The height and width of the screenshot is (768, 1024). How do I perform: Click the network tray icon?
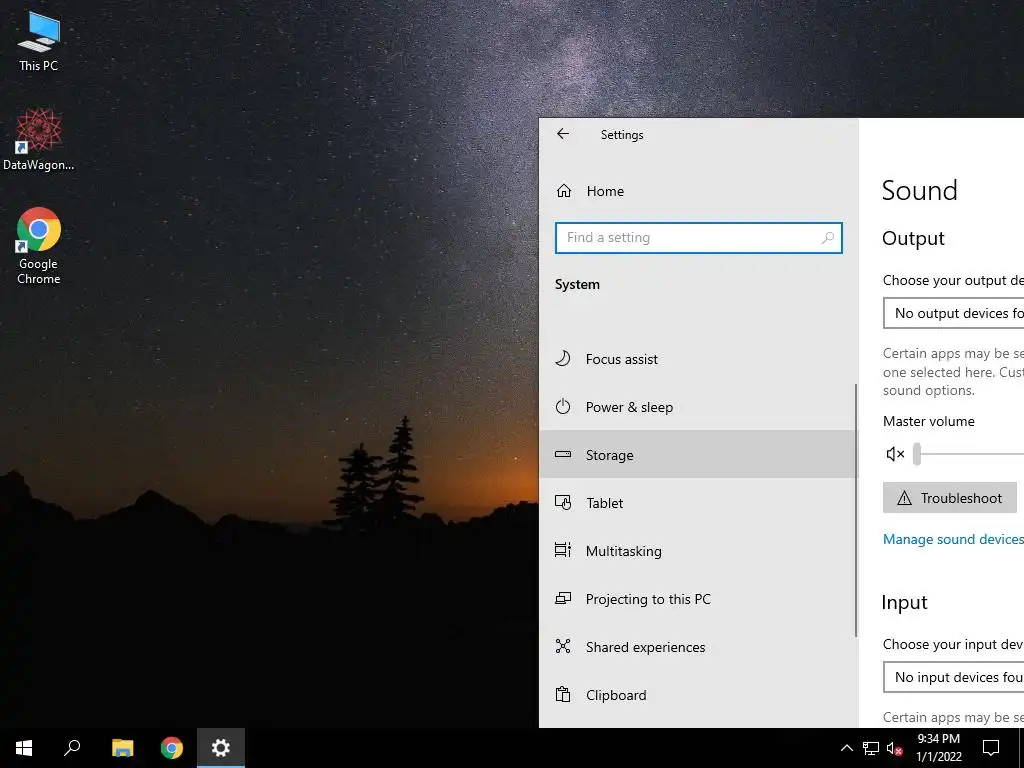[x=871, y=748]
